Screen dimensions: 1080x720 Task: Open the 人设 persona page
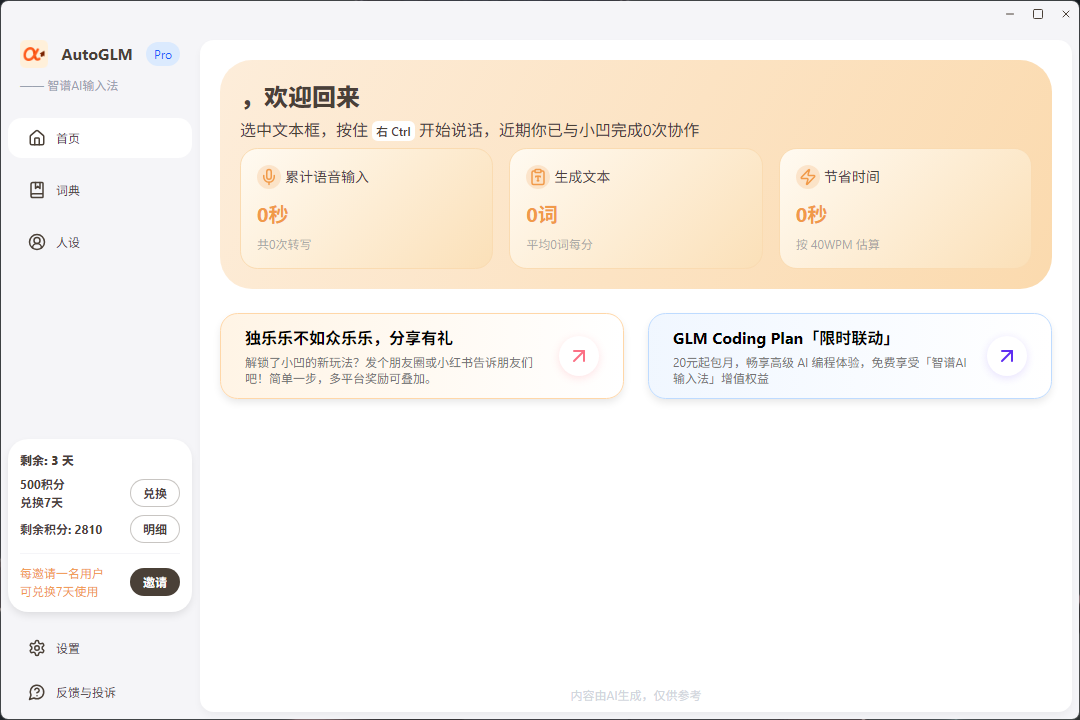pos(100,243)
